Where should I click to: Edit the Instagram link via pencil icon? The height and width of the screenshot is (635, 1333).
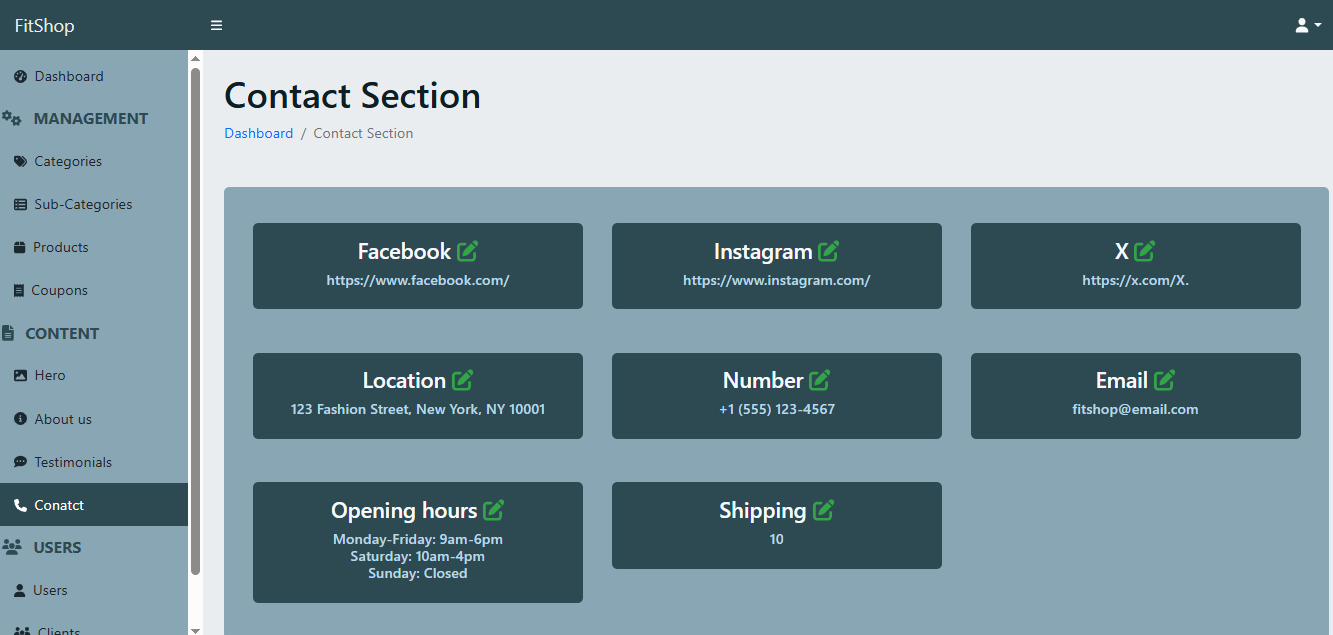point(828,251)
